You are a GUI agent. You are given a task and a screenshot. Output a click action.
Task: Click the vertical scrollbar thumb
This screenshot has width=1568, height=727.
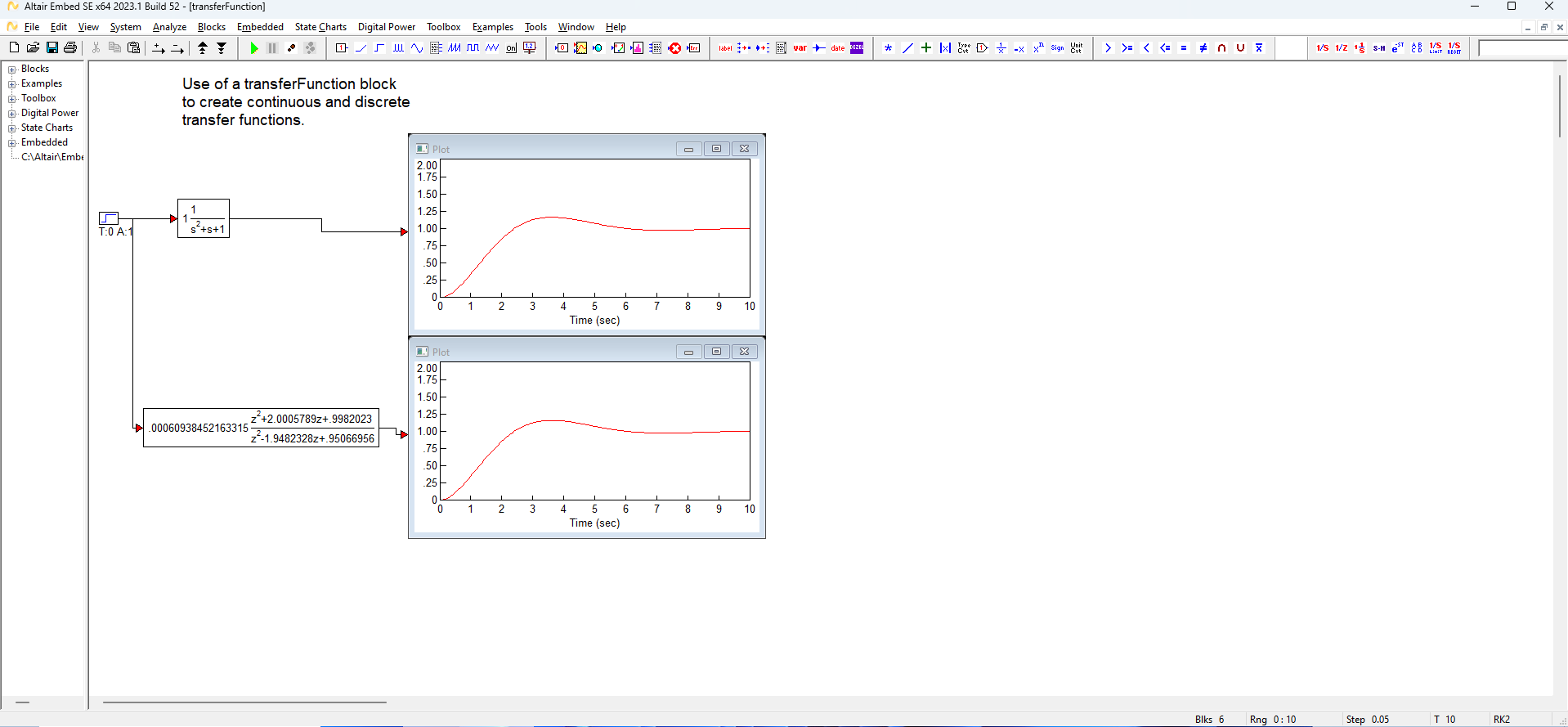pyautogui.click(x=1560, y=106)
